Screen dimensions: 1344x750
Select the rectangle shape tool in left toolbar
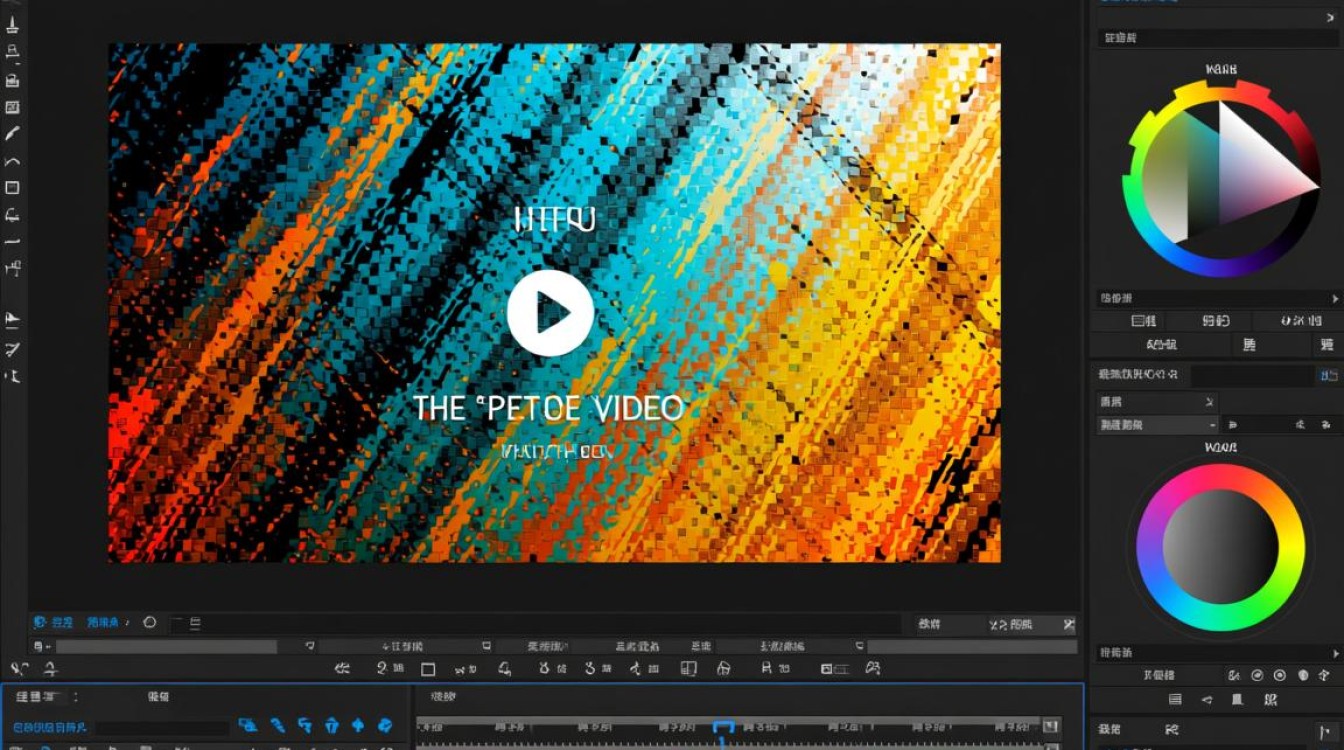point(13,188)
